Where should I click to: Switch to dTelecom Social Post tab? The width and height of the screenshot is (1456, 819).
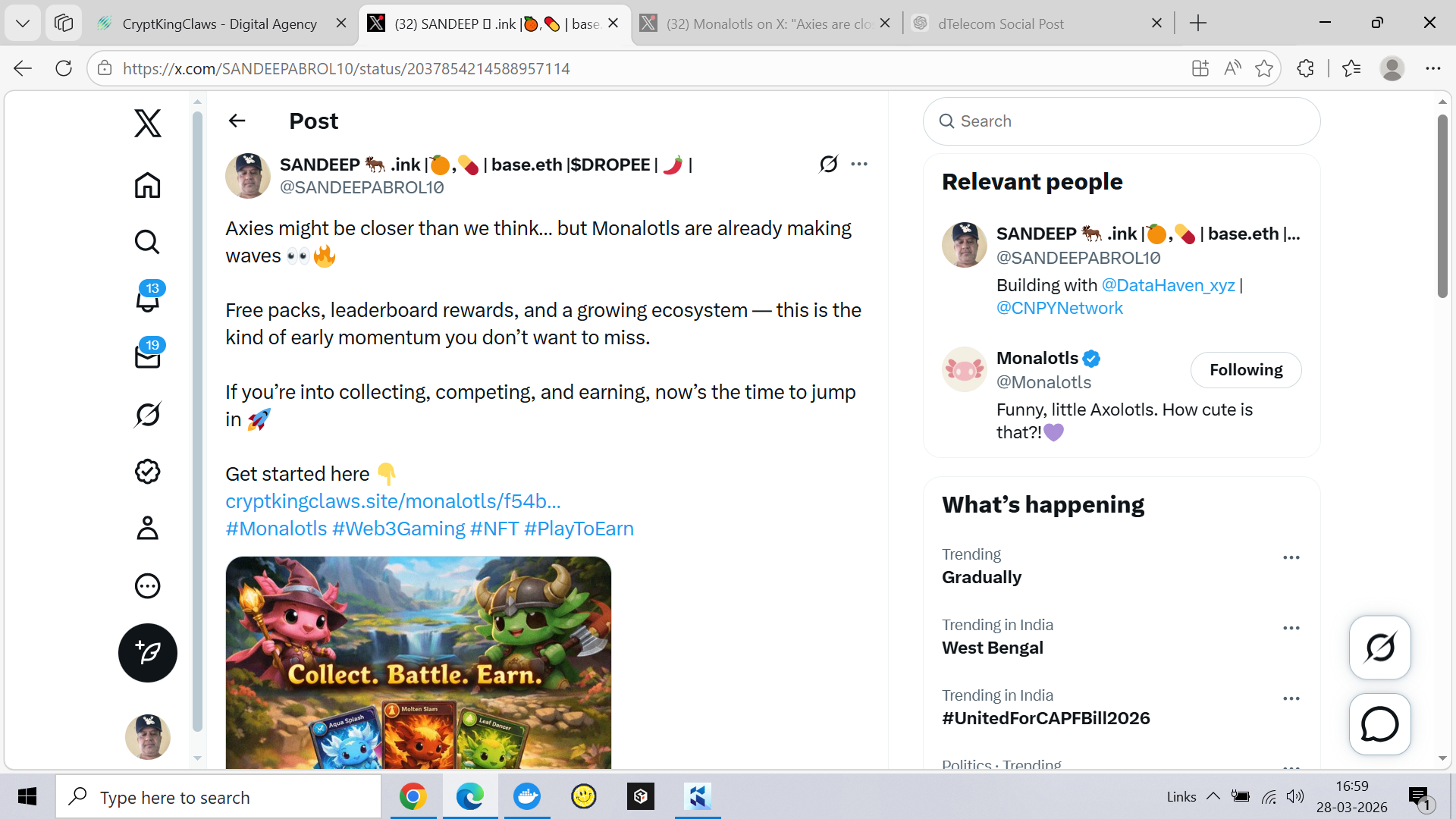click(1000, 24)
